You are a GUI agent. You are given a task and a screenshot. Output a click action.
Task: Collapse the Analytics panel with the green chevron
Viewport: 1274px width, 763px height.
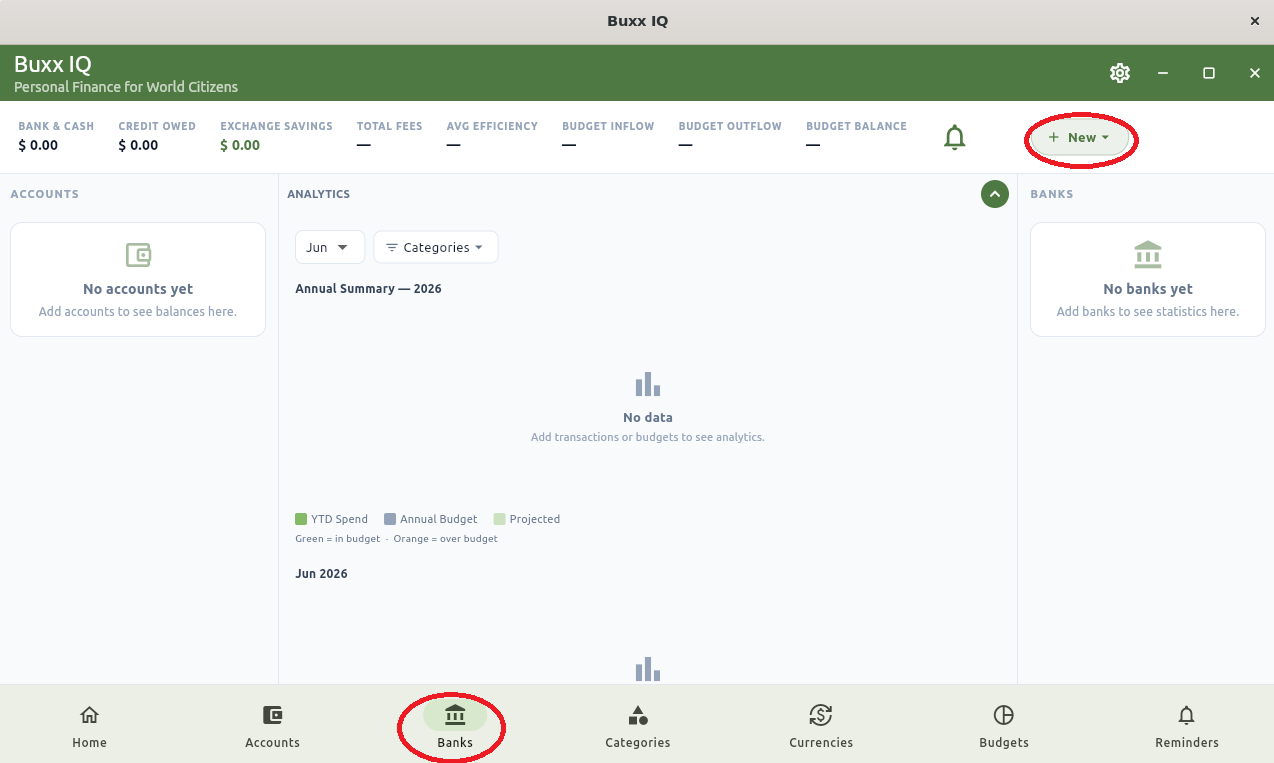(995, 194)
